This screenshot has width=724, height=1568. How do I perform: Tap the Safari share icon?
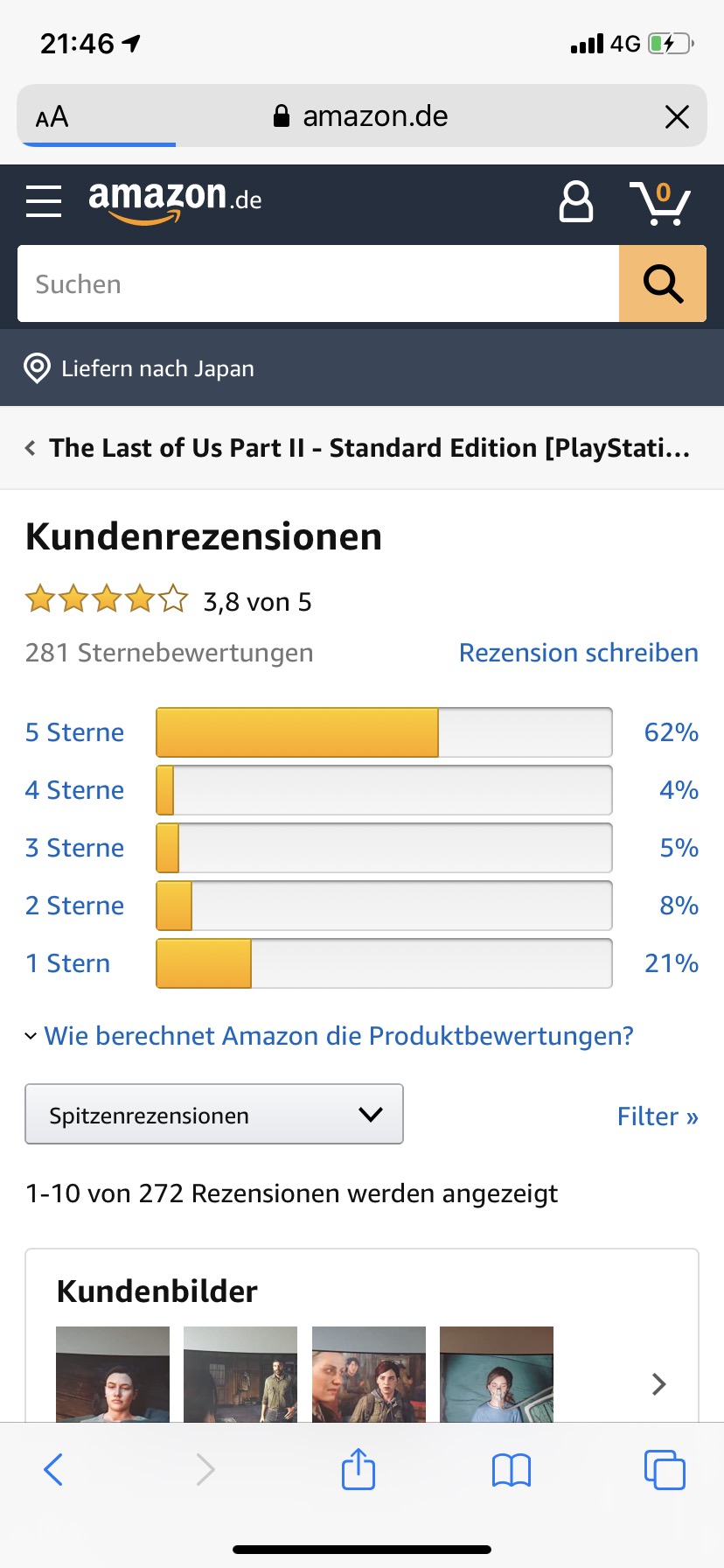click(x=359, y=1469)
